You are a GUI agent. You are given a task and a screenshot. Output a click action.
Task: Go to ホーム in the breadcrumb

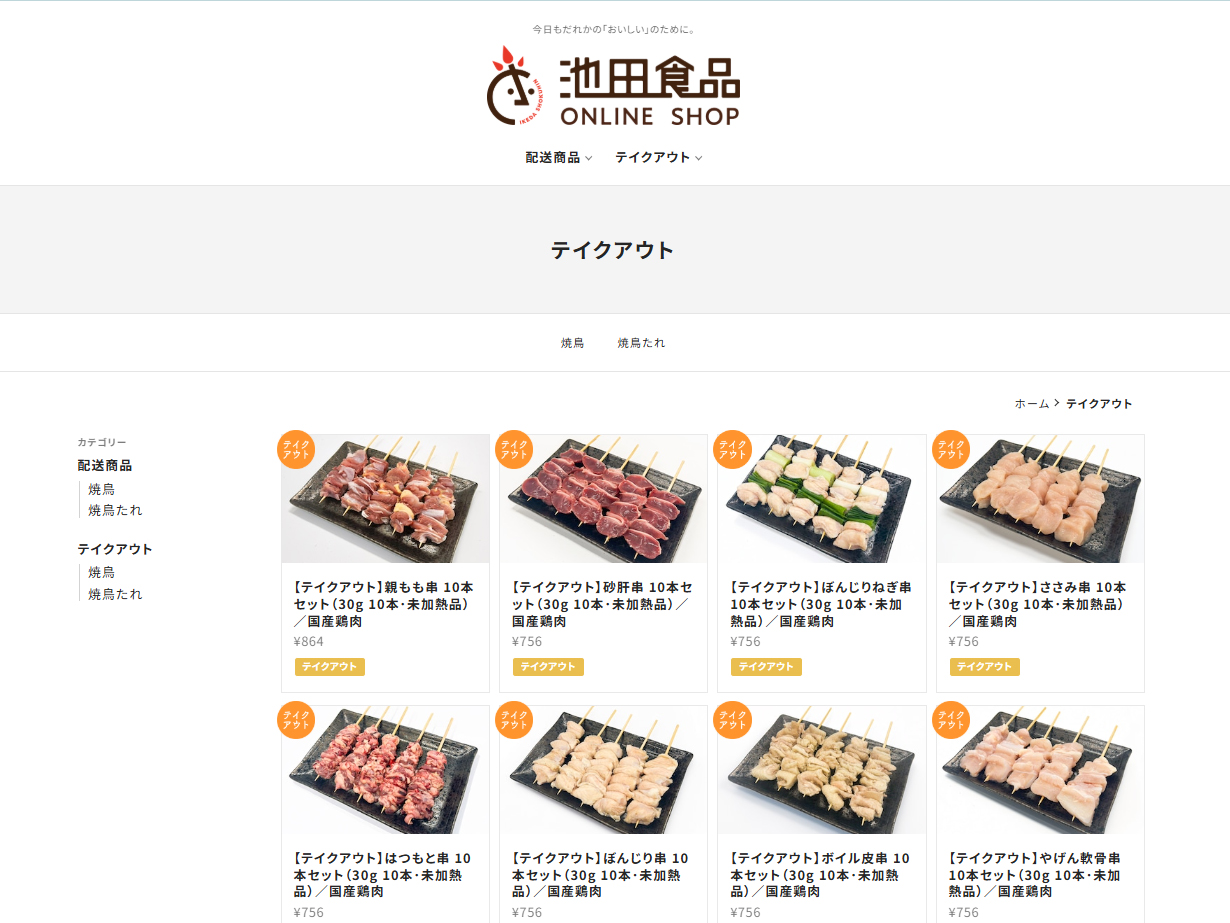click(1032, 404)
